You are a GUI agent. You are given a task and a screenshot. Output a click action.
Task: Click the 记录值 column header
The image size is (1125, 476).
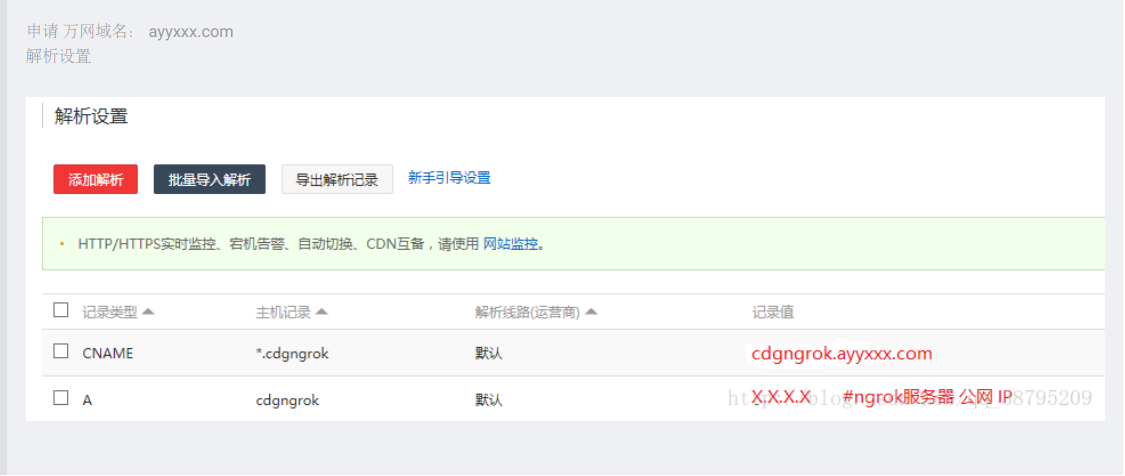pyautogui.click(x=772, y=312)
